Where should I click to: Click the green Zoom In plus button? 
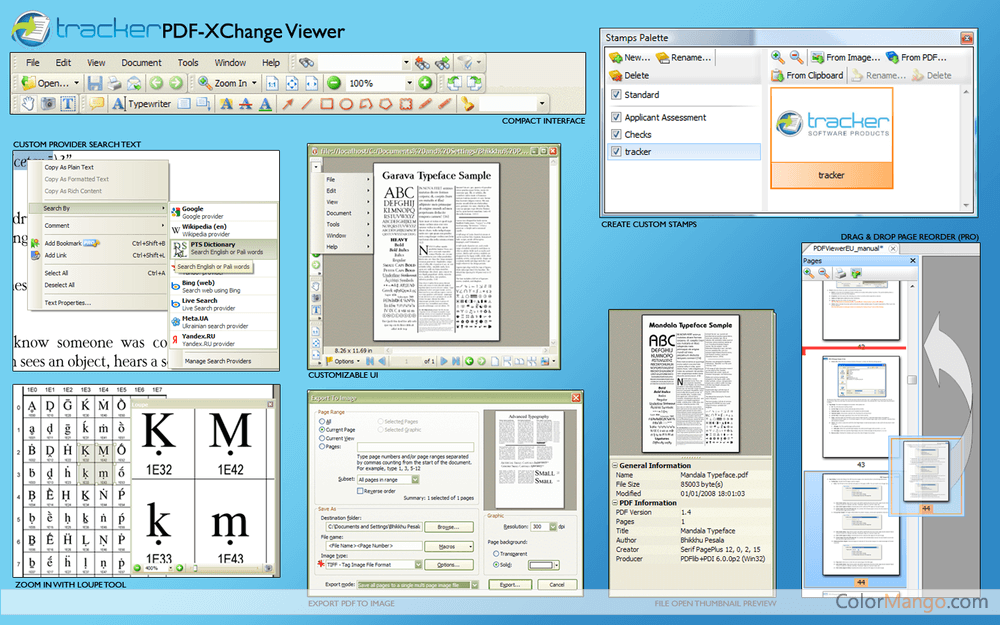point(425,83)
